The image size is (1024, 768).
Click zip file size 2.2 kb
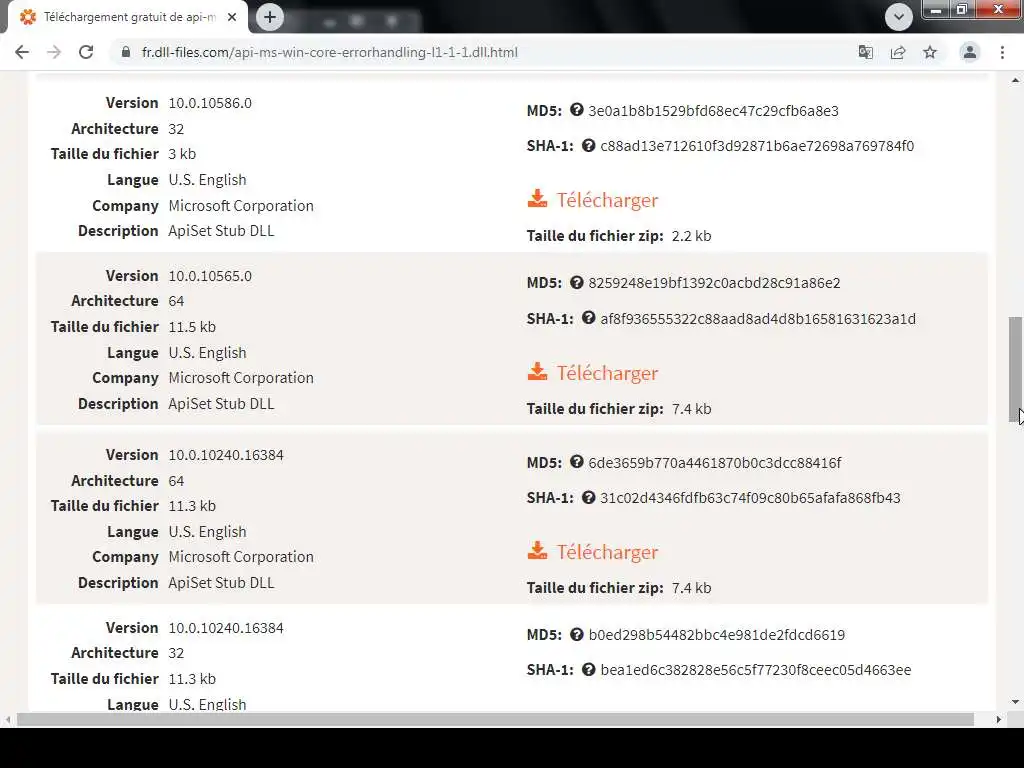coord(691,236)
